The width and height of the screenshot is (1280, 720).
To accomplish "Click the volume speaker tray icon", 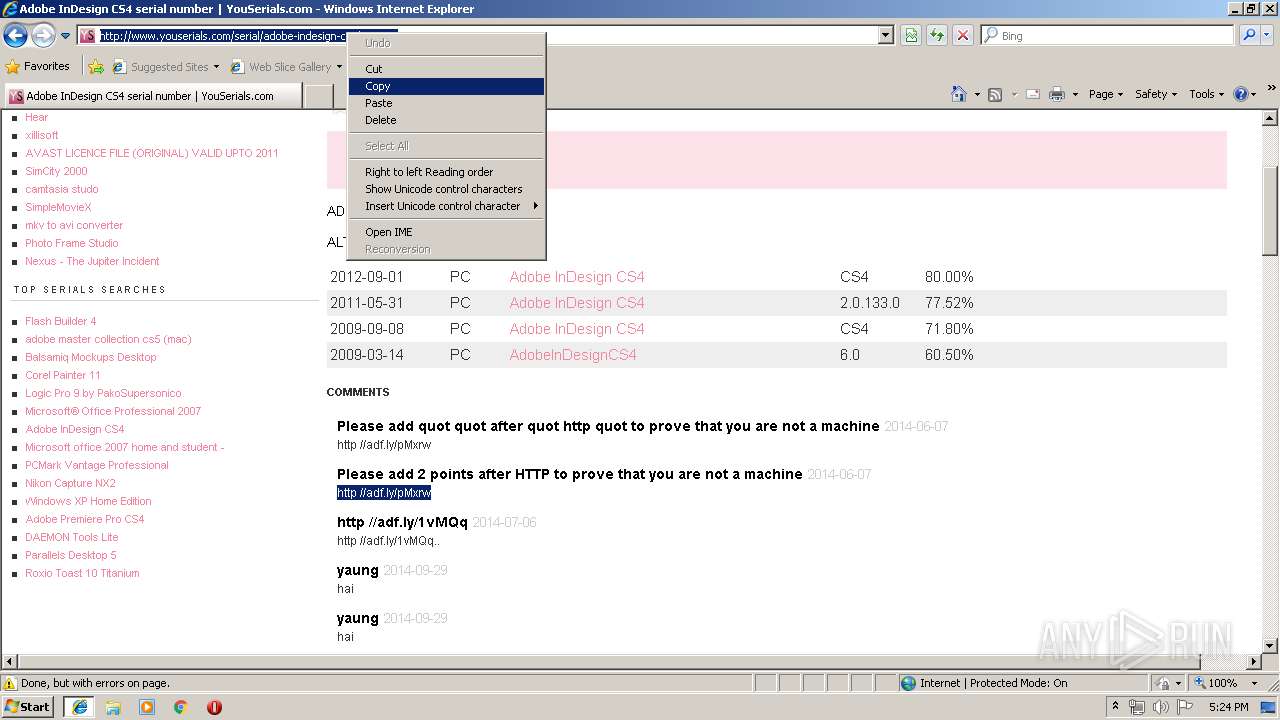I will click(1161, 707).
